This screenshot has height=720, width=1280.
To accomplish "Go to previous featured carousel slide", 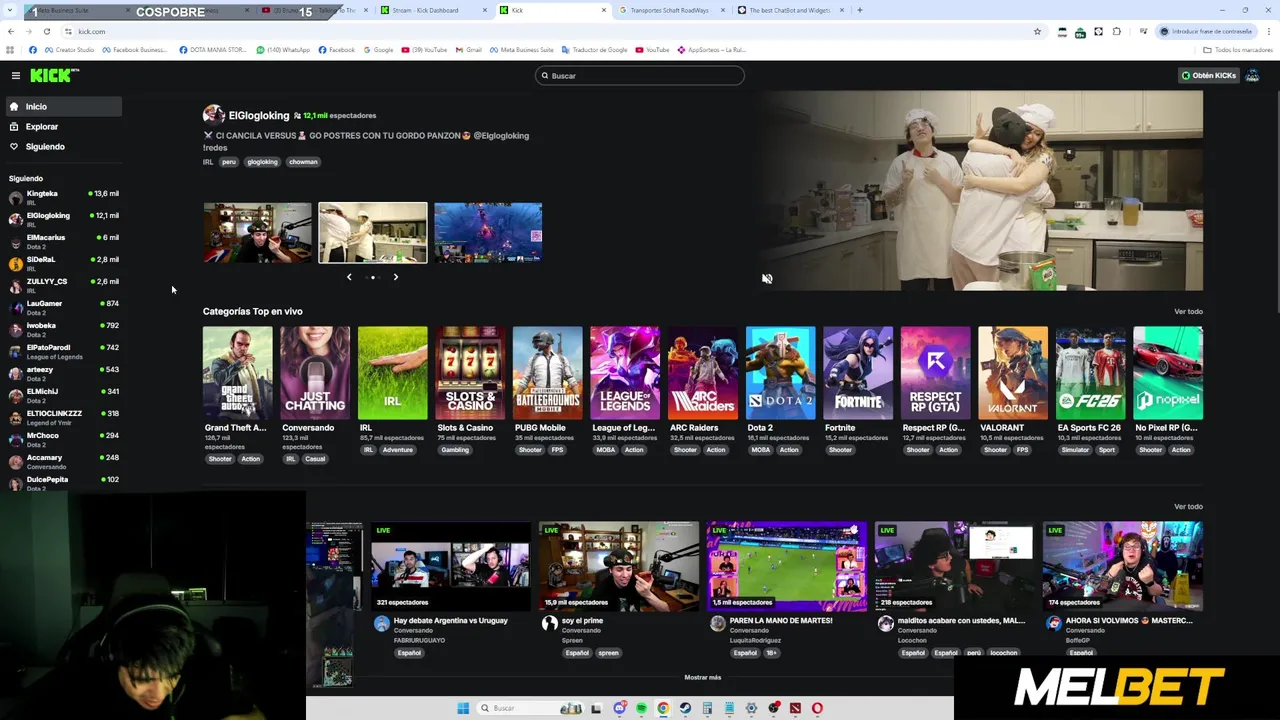I will tap(349, 277).
